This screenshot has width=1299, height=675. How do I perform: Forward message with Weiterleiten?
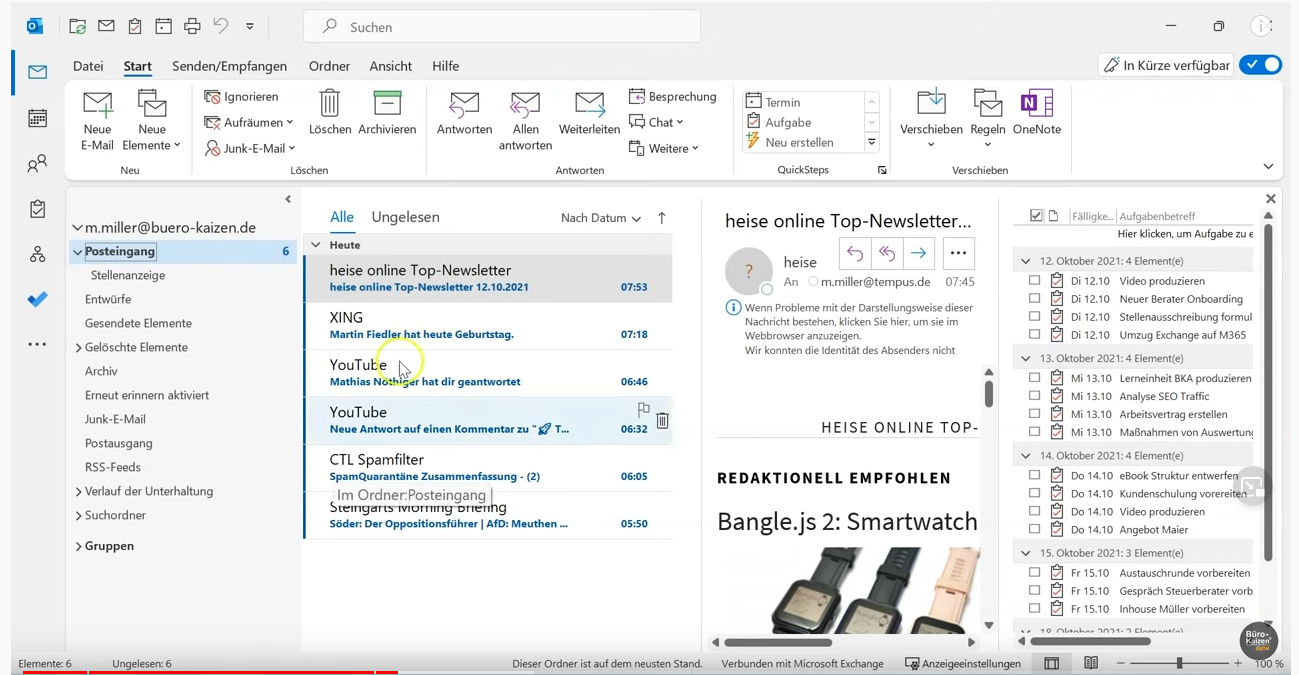click(x=589, y=112)
